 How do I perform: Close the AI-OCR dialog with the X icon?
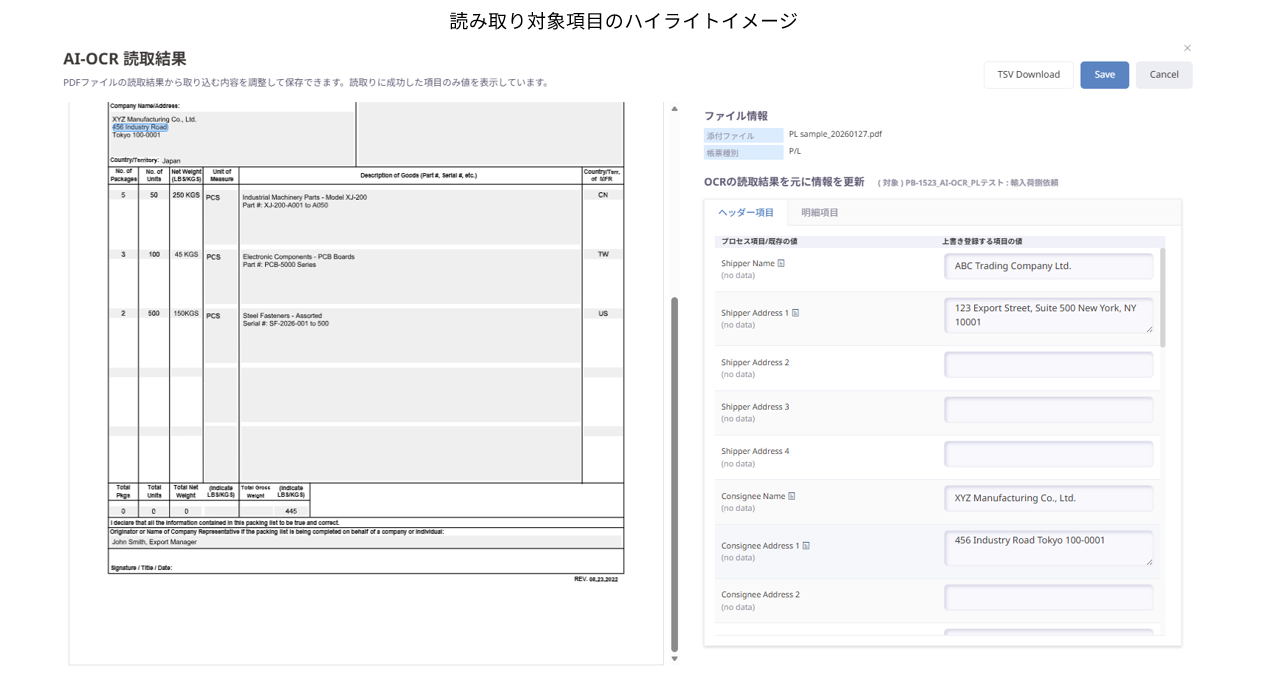point(1187,48)
